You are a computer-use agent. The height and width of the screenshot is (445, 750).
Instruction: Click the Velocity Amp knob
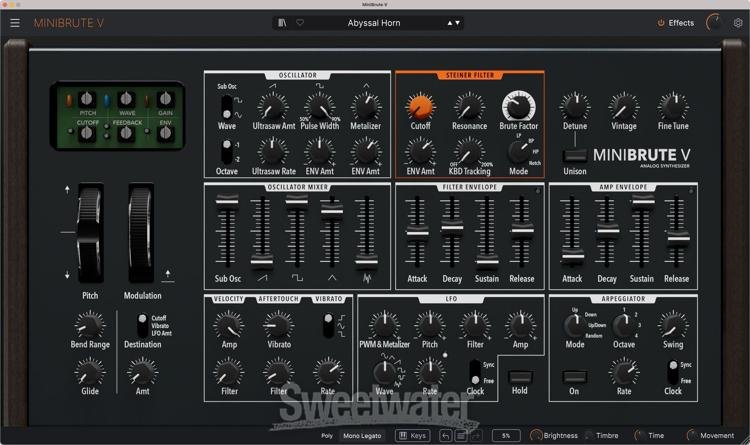click(229, 325)
